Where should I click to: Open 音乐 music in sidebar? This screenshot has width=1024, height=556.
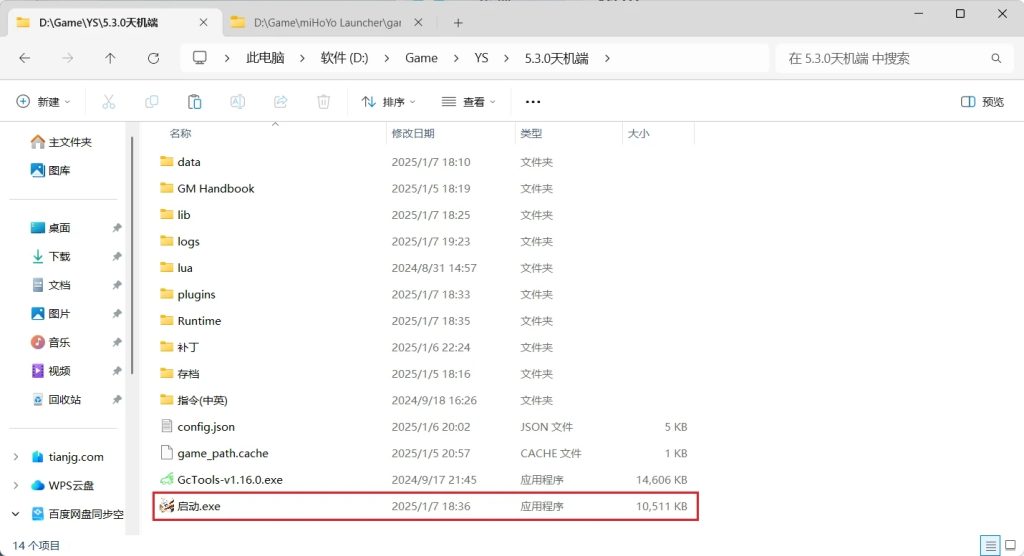pos(51,342)
